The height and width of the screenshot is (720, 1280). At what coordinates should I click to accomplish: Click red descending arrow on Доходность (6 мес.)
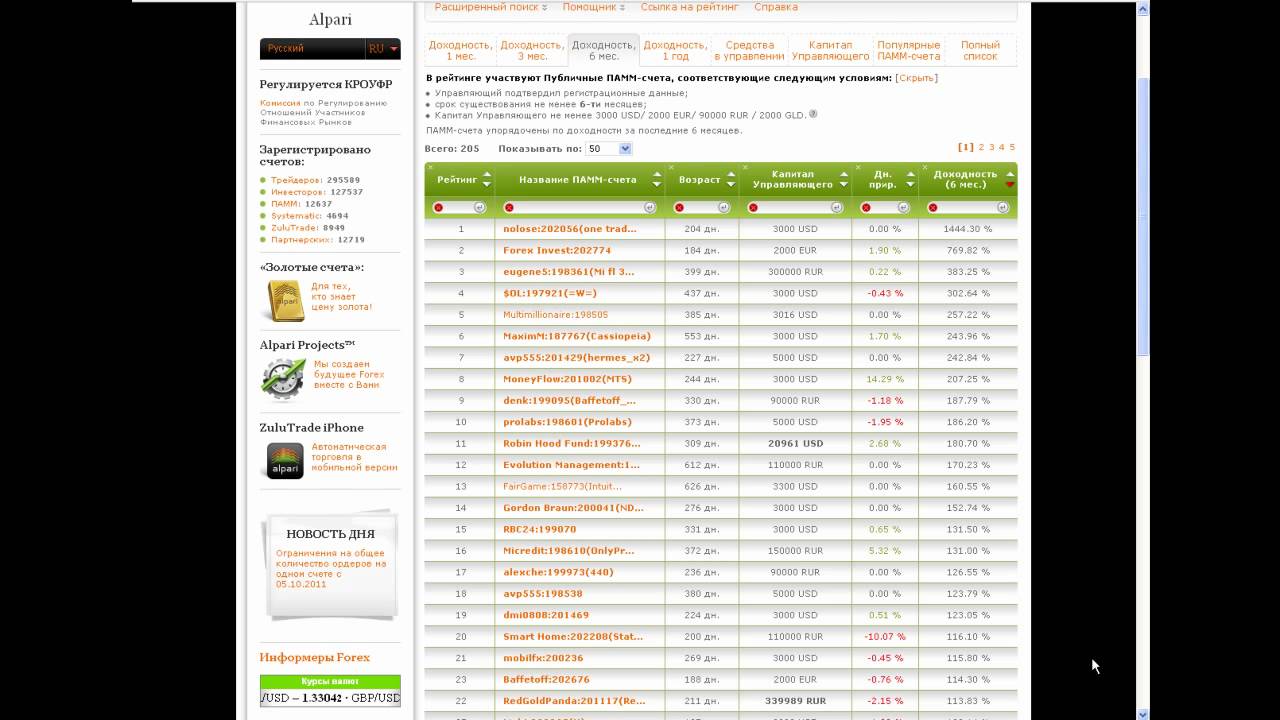[x=1009, y=185]
